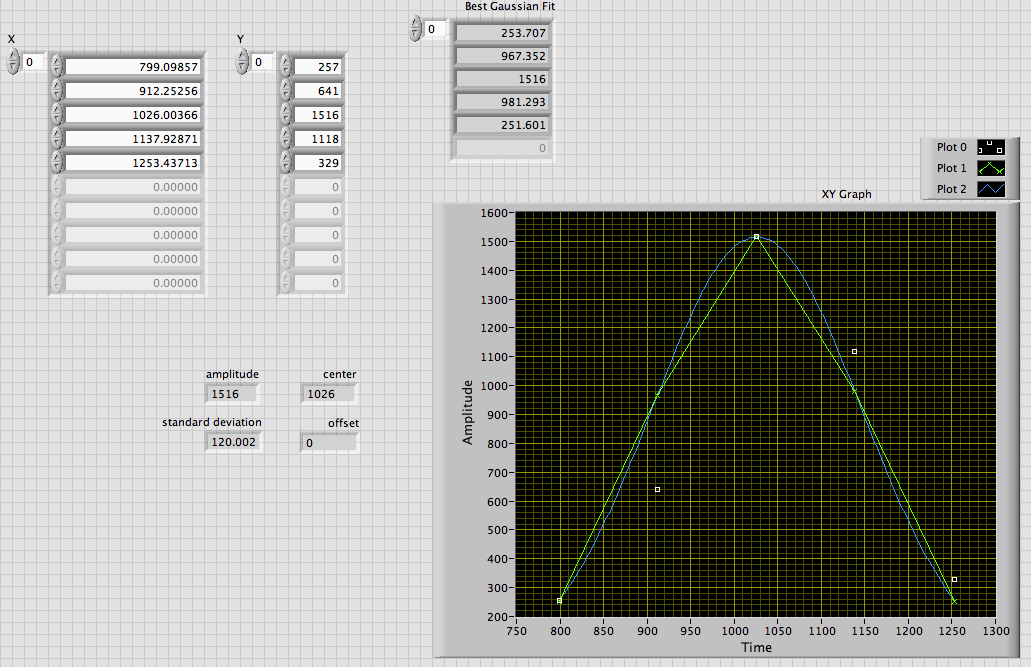Select the X field containing 1026.00366

(x=133, y=114)
